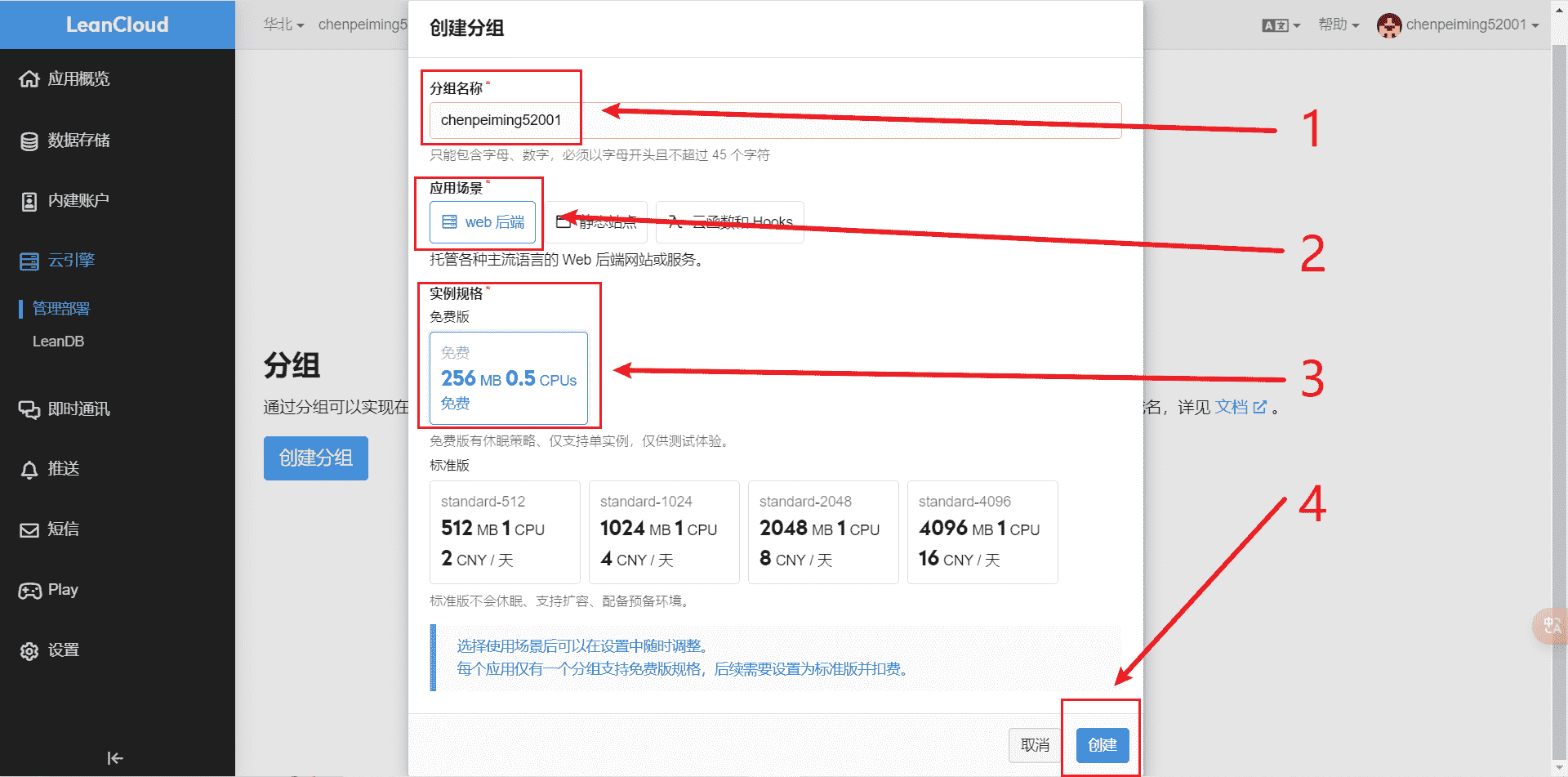
Task: Open the 文档 documentation link
Action: point(1241,407)
